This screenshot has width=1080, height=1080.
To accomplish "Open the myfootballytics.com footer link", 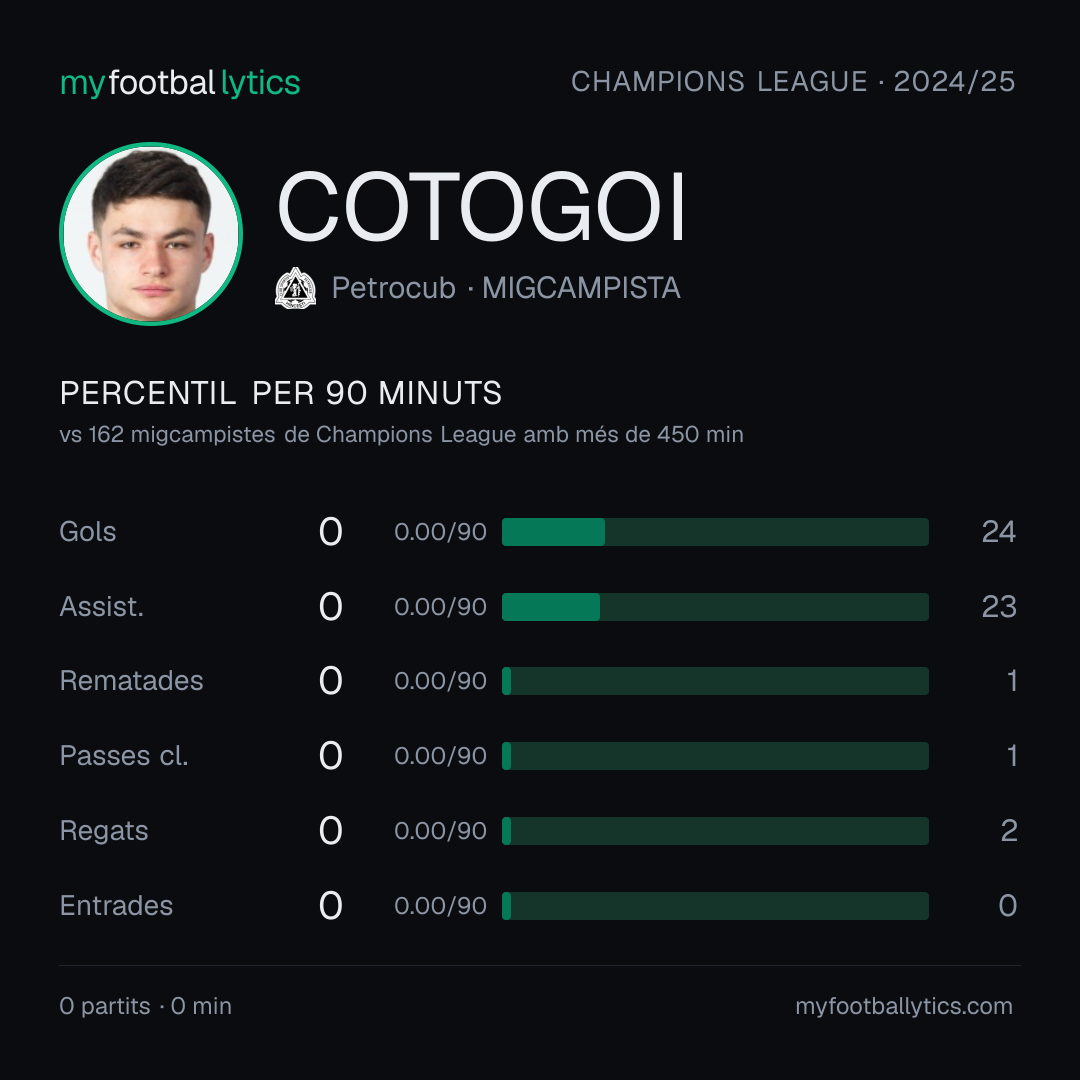I will (904, 1006).
